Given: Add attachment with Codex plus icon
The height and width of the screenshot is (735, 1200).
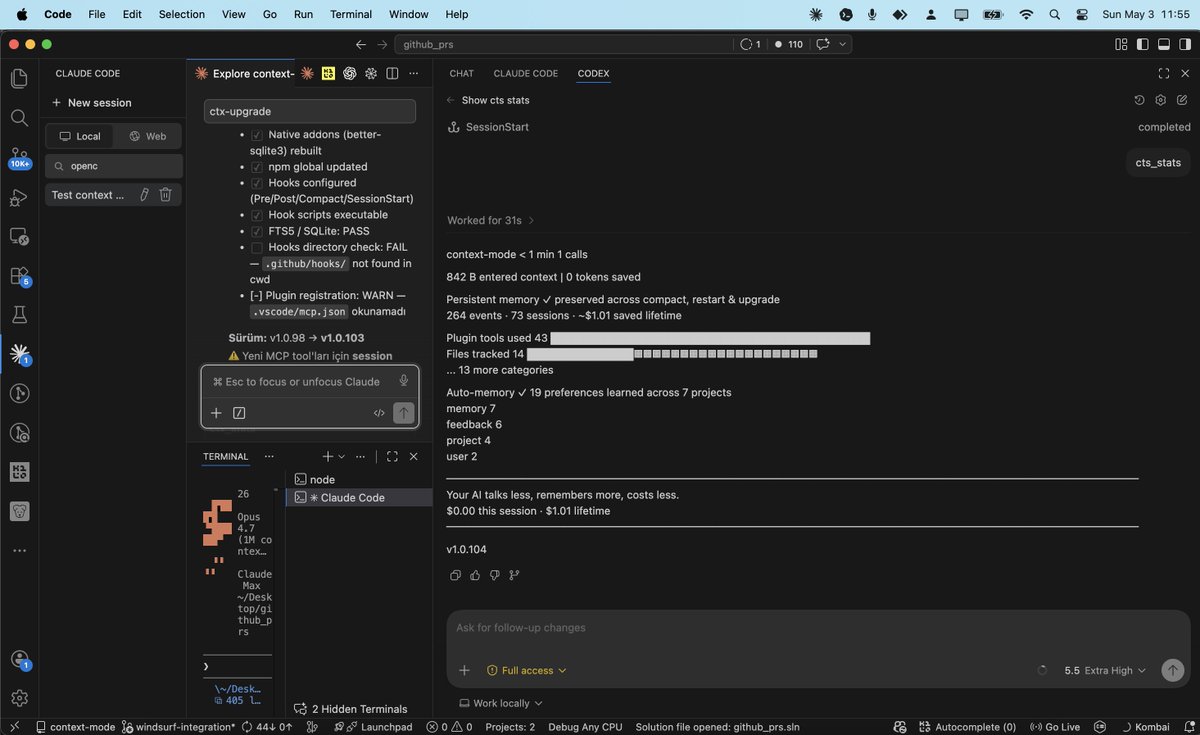Looking at the screenshot, I should pos(464,670).
